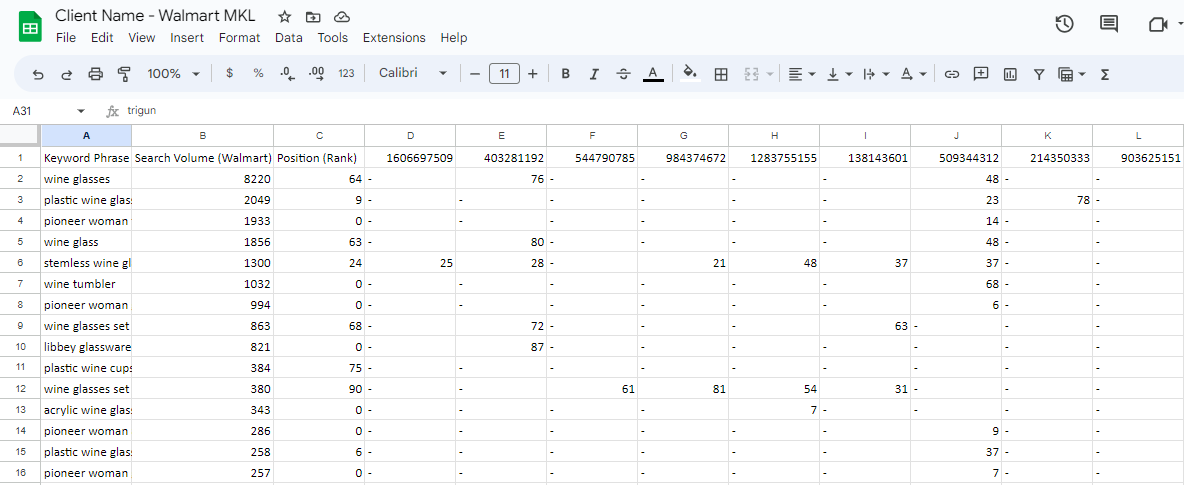
Task: Select cell with value 8220
Action: pyautogui.click(x=202, y=179)
